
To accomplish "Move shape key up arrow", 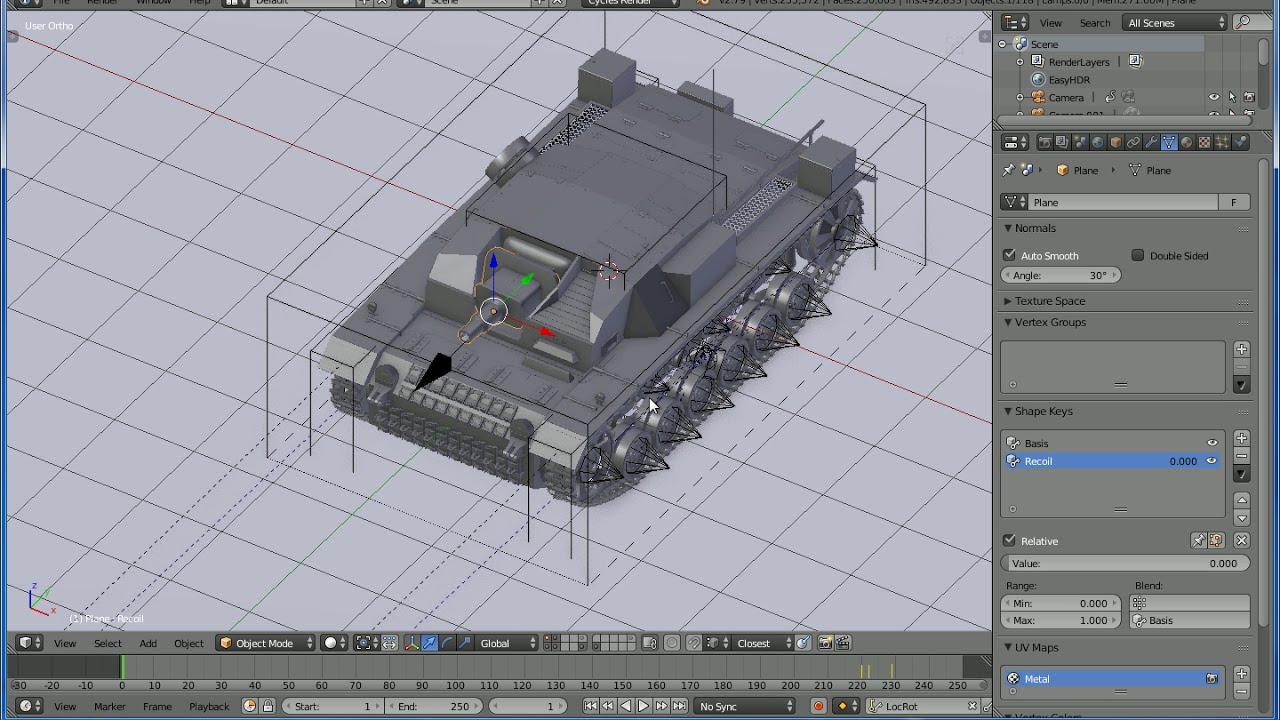I will point(1241,500).
